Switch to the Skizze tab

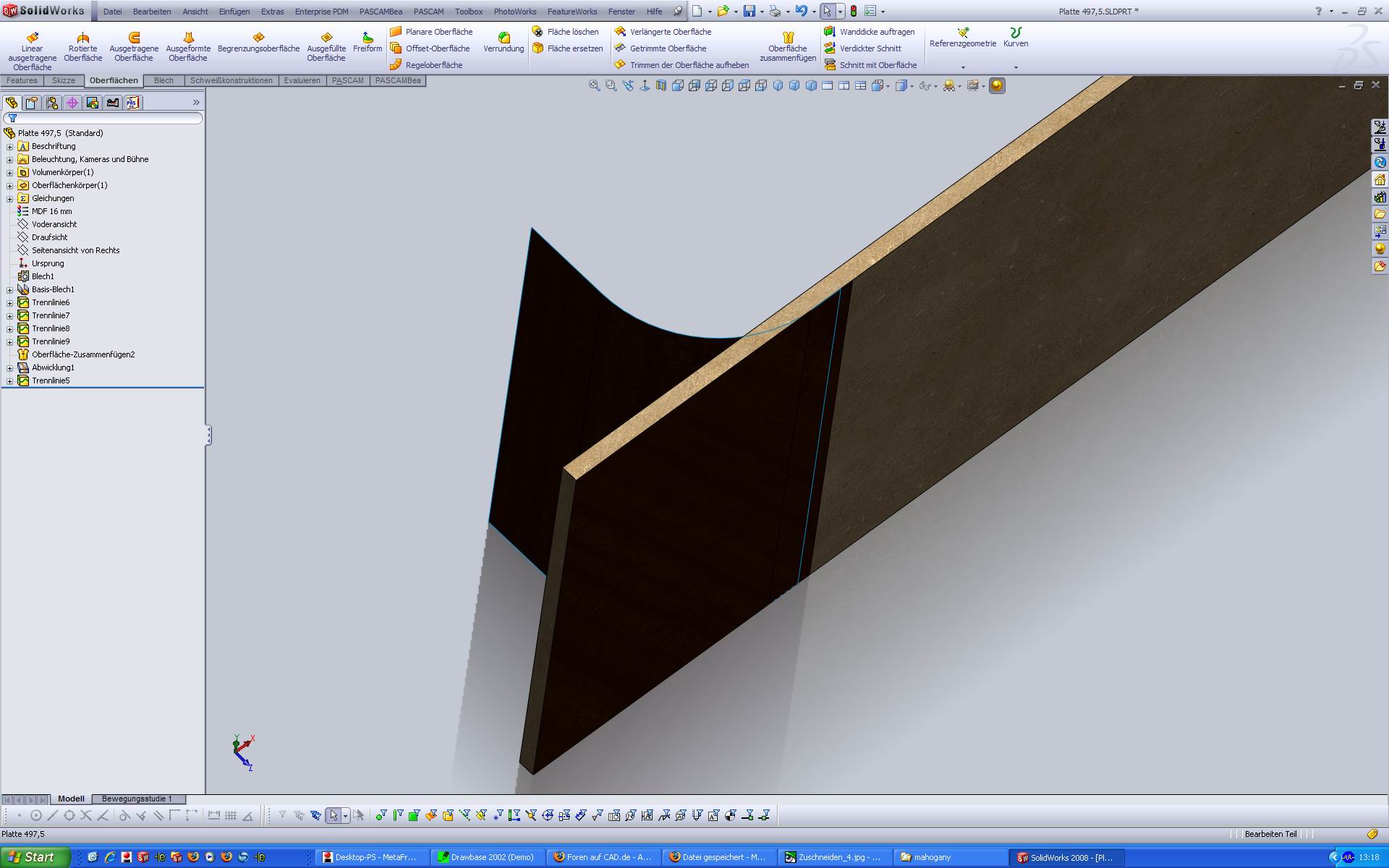pyautogui.click(x=64, y=80)
